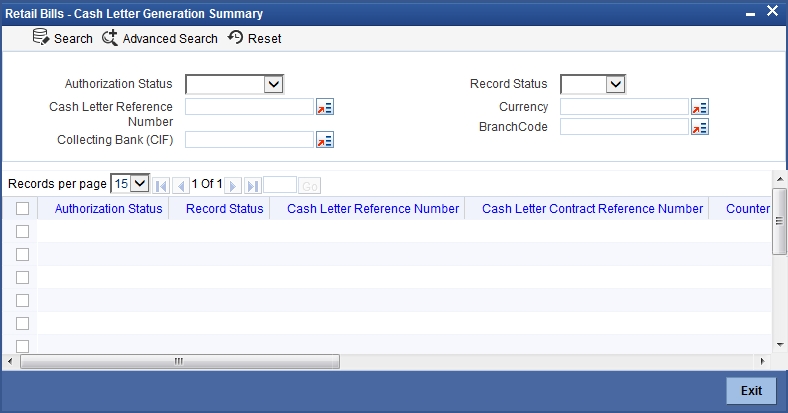Screen dimensions: 788x413
Task: Click the Search toolbar label
Action: pos(73,39)
